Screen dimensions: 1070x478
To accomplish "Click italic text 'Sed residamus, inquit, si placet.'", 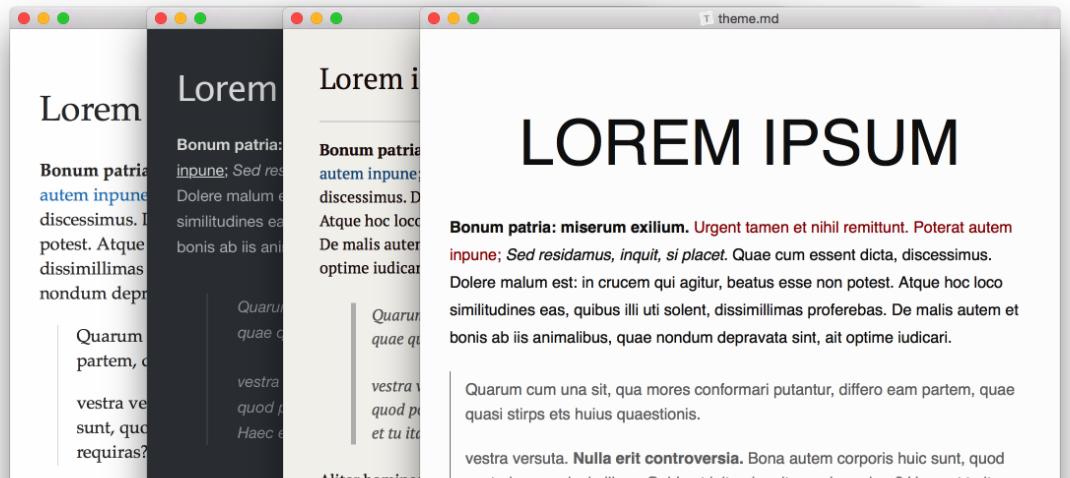I will click(x=617, y=255).
